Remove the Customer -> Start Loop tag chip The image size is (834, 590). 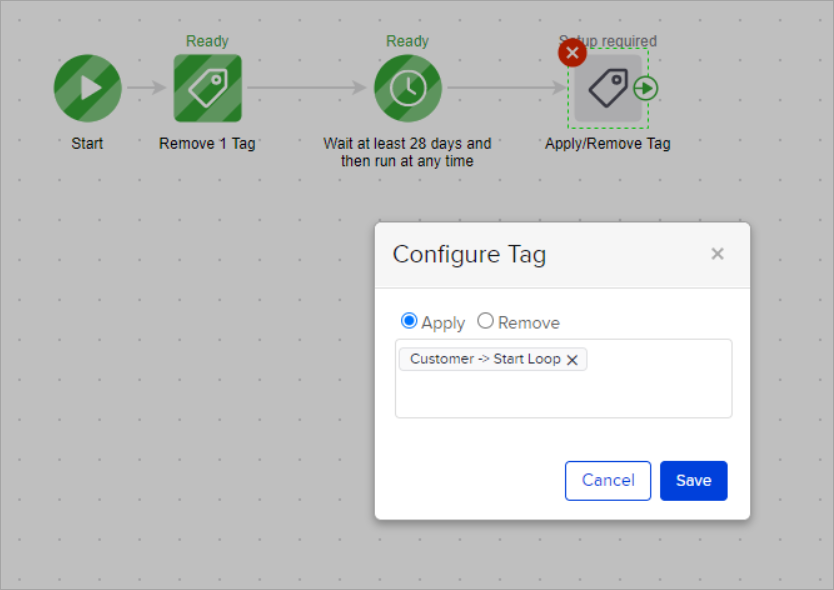(x=572, y=360)
